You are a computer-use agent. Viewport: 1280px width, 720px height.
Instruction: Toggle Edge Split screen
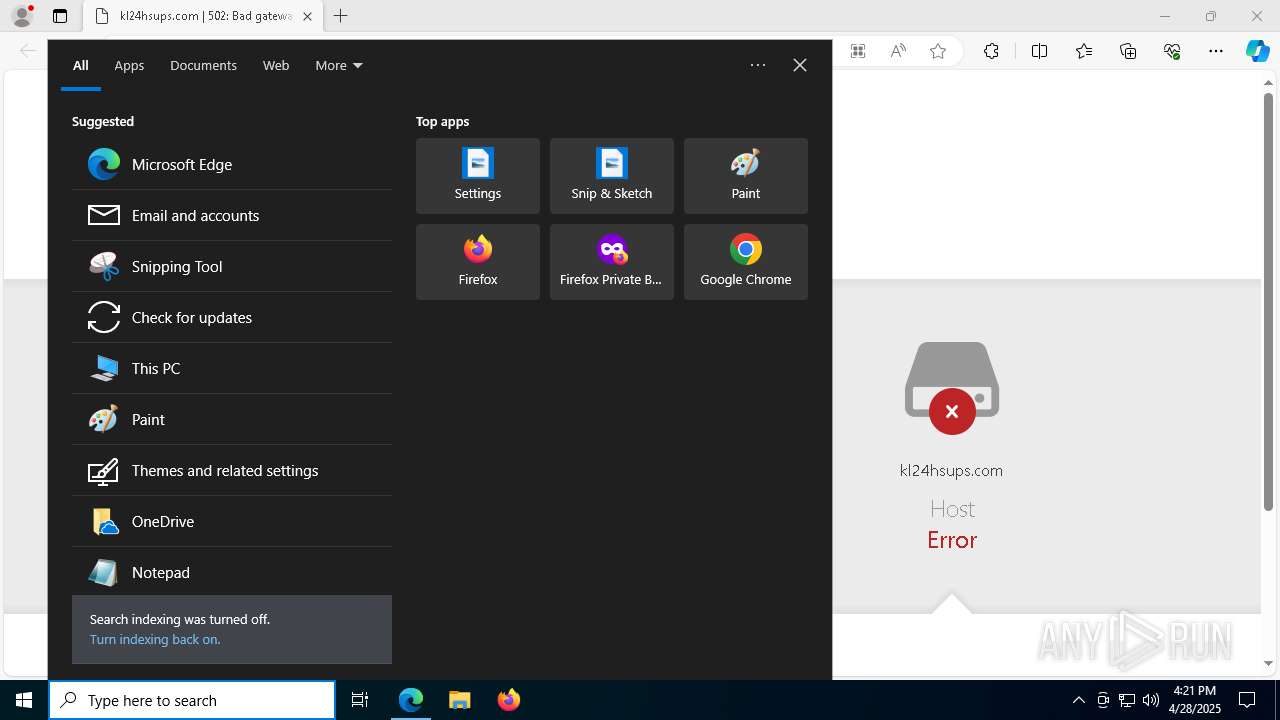coord(1039,51)
